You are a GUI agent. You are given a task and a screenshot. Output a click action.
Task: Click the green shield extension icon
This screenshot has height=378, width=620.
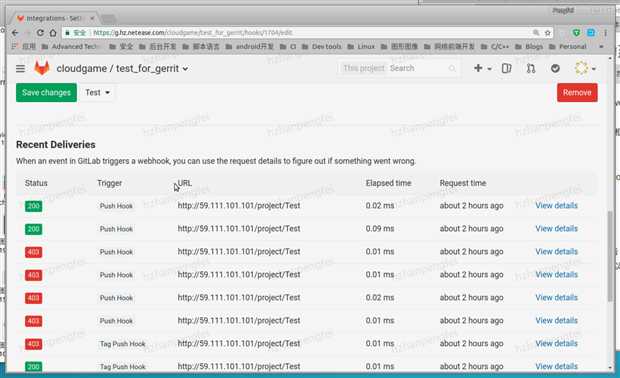(576, 33)
